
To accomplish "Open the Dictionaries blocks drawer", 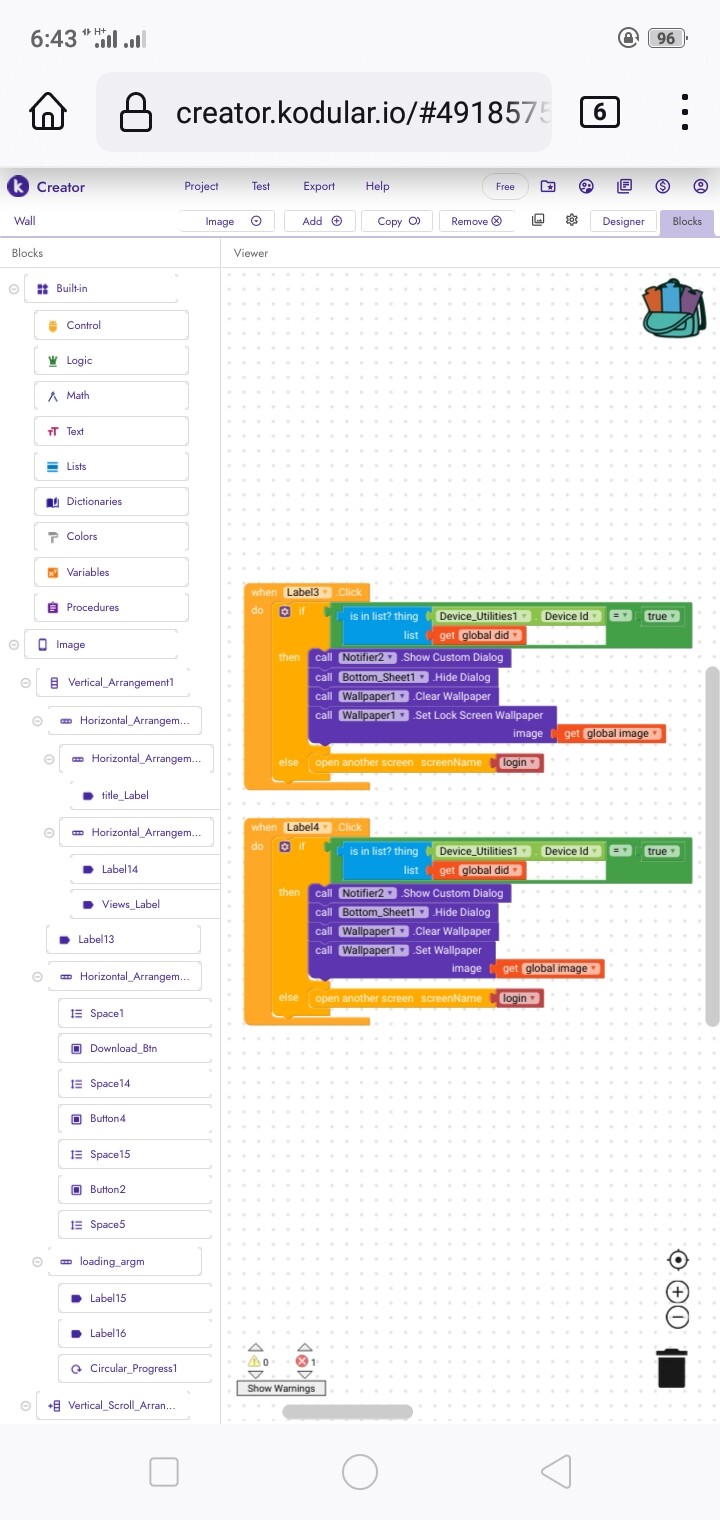I will (111, 501).
